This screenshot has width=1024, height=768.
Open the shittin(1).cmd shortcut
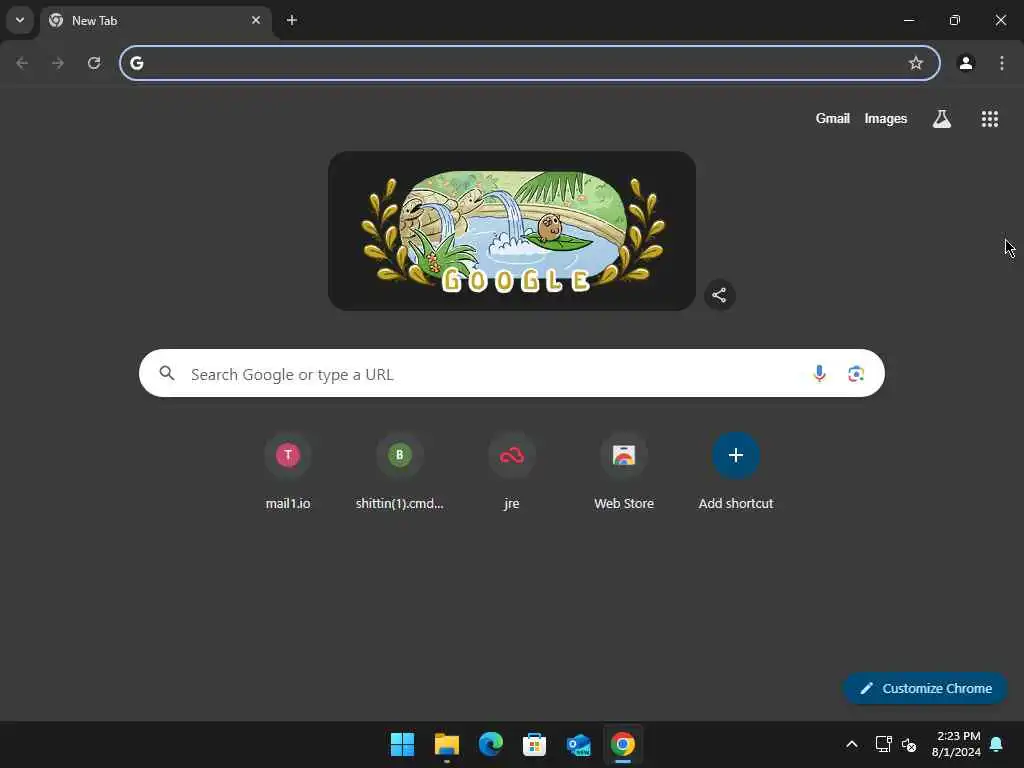pyautogui.click(x=400, y=472)
